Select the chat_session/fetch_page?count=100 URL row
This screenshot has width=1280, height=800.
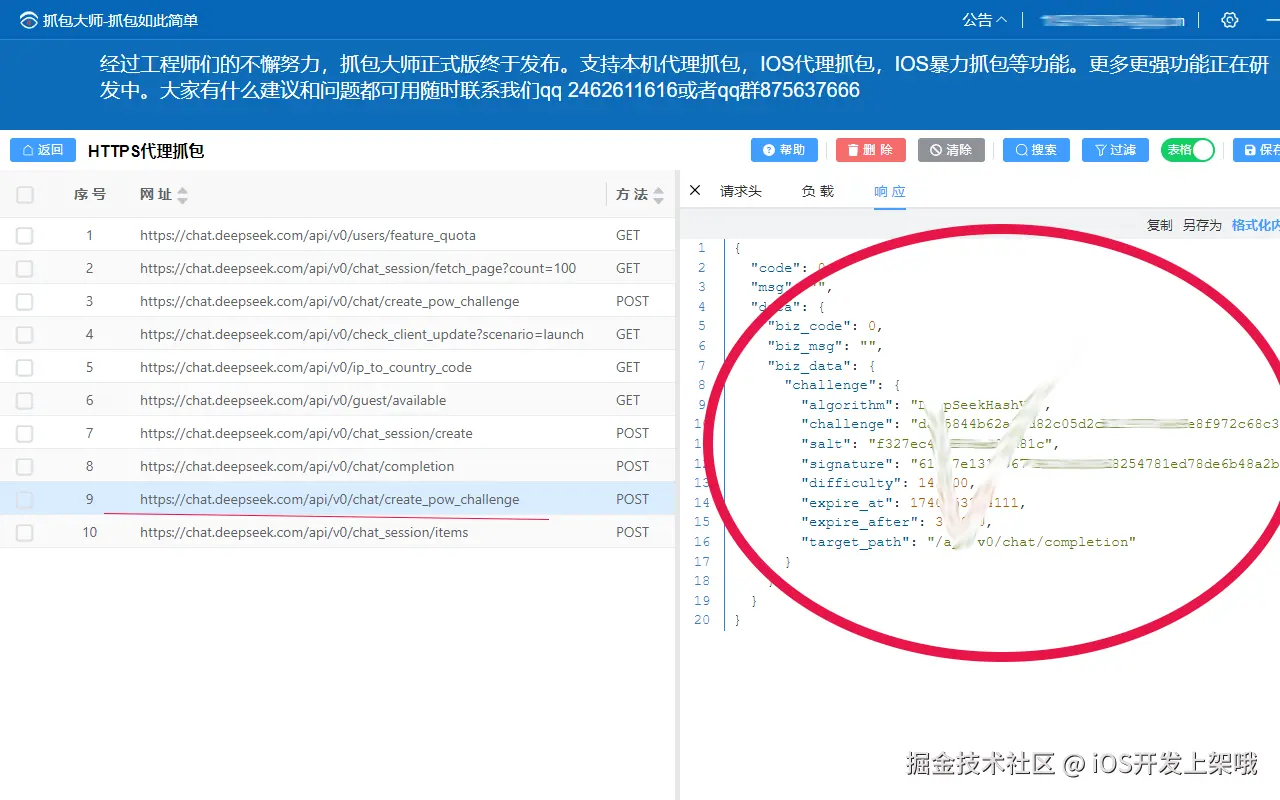tap(358, 269)
